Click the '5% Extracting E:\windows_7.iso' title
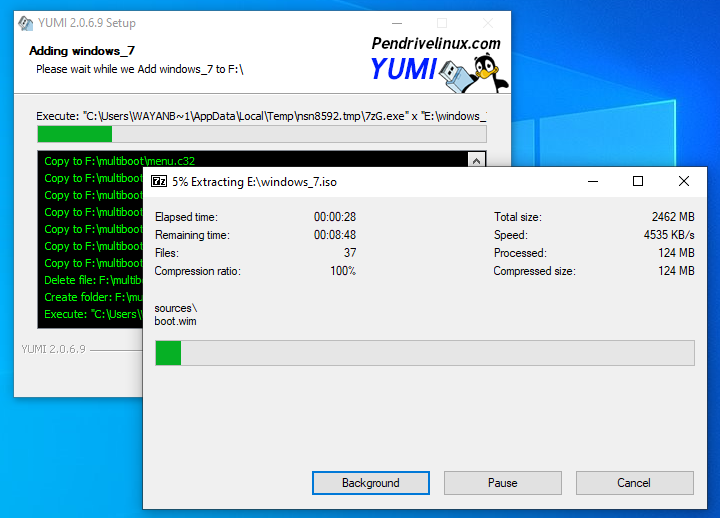 click(x=254, y=182)
